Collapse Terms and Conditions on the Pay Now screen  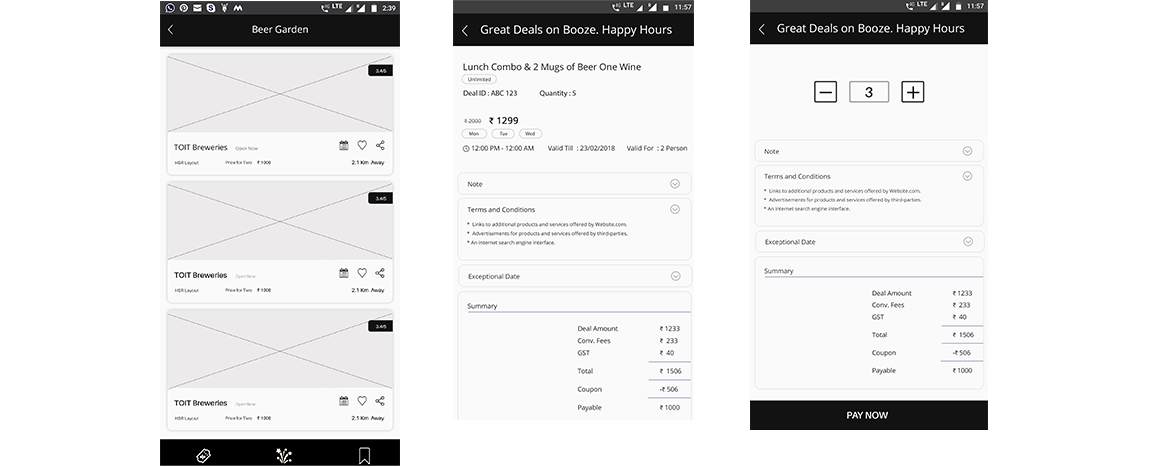point(967,176)
